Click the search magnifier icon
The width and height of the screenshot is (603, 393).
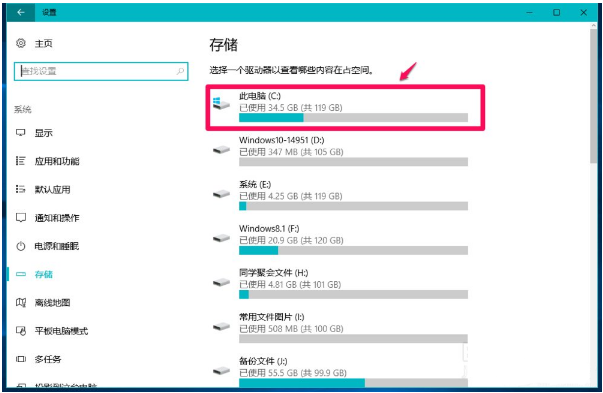pyautogui.click(x=180, y=71)
